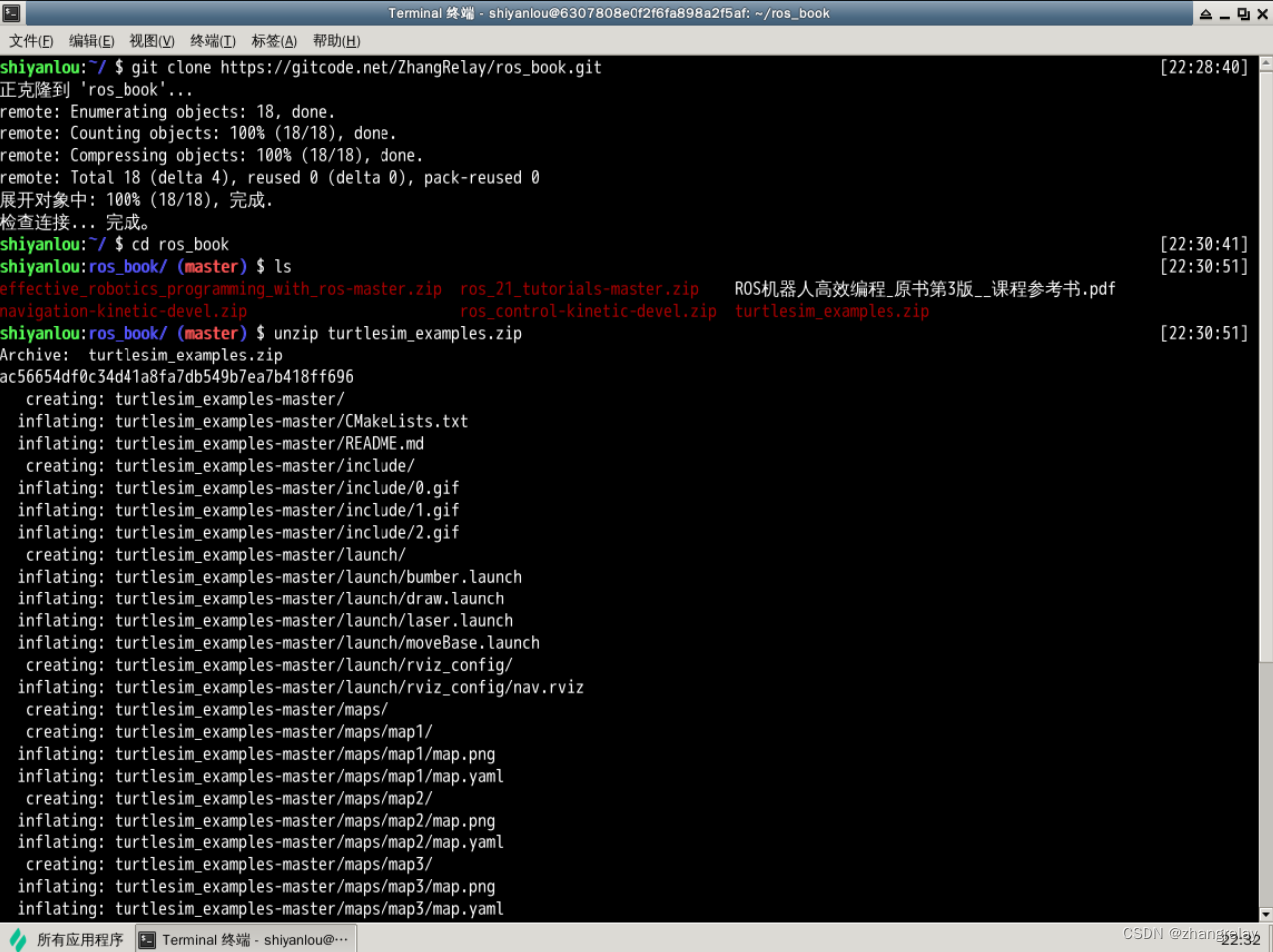The image size is (1273, 952).
Task: Click effective_robotics_programming_with_ros-master.zip file name
Action: click(x=221, y=289)
